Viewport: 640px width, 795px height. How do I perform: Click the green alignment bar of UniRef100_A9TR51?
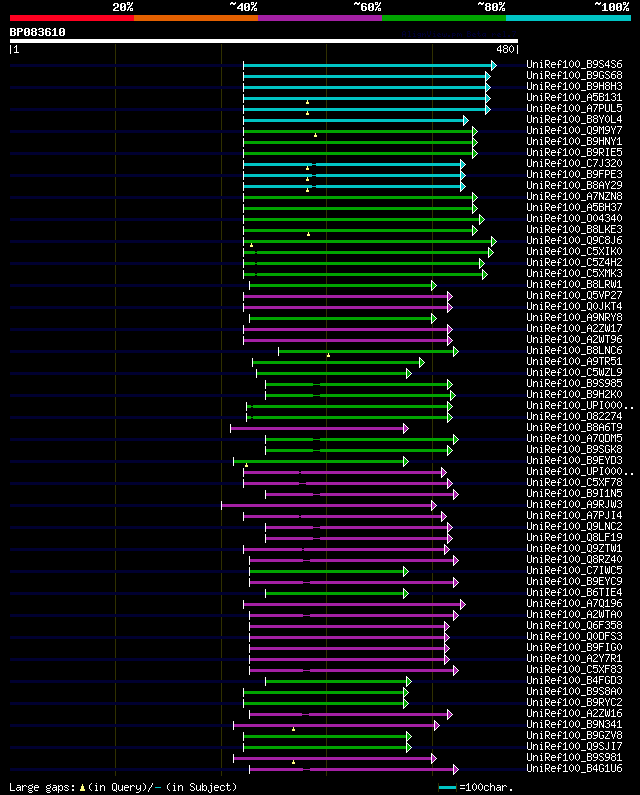click(x=338, y=363)
